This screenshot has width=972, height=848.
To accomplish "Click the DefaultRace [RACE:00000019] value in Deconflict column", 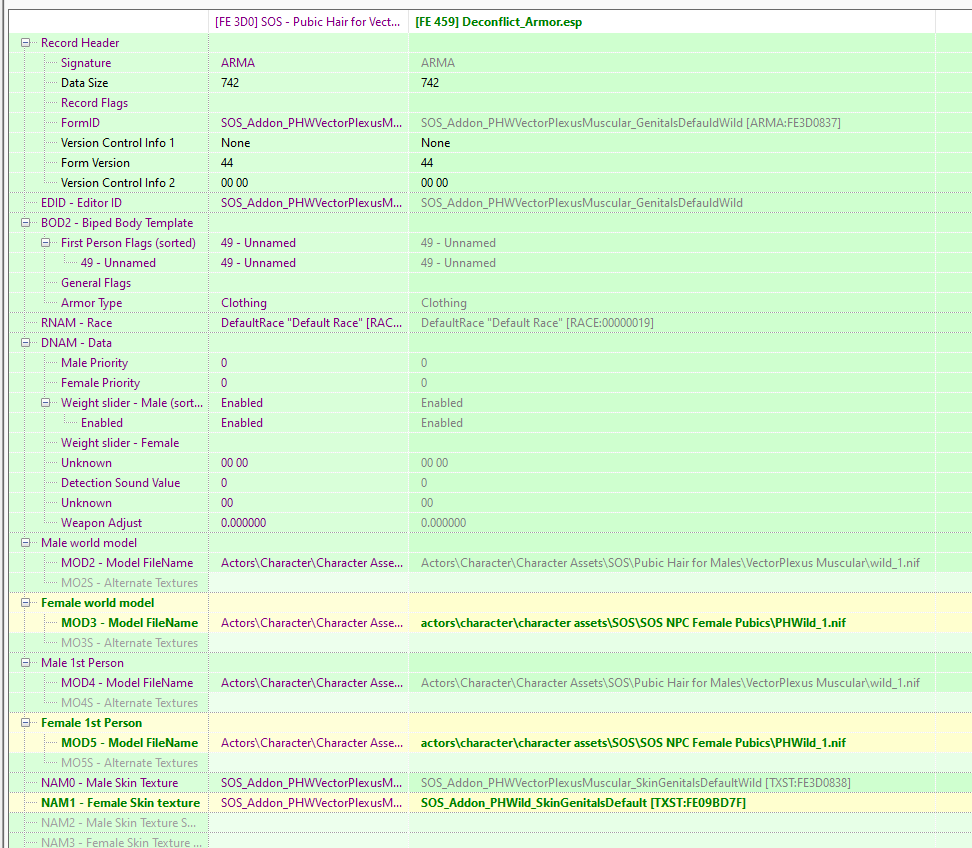I will [537, 323].
